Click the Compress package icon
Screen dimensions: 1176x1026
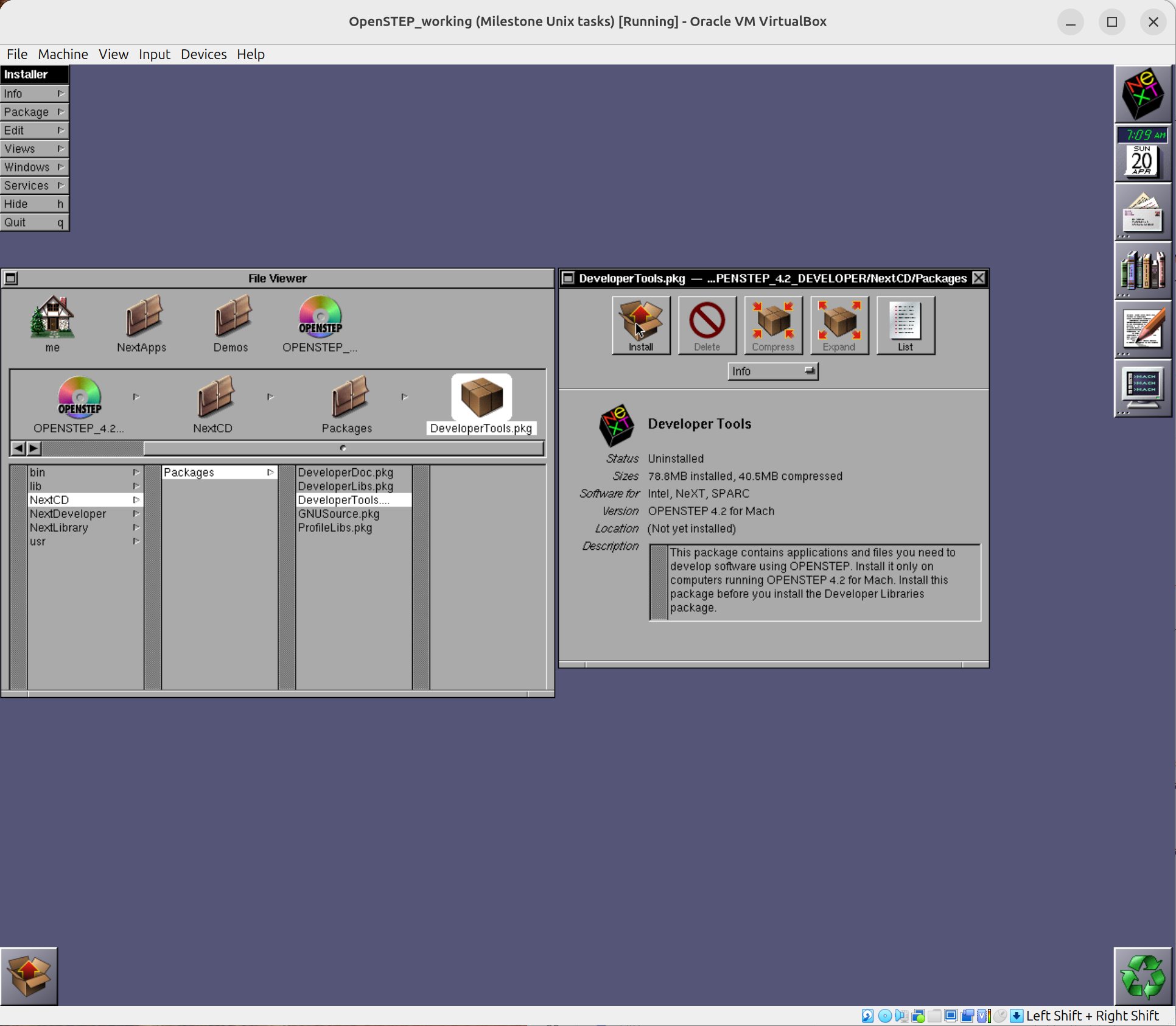(772, 325)
